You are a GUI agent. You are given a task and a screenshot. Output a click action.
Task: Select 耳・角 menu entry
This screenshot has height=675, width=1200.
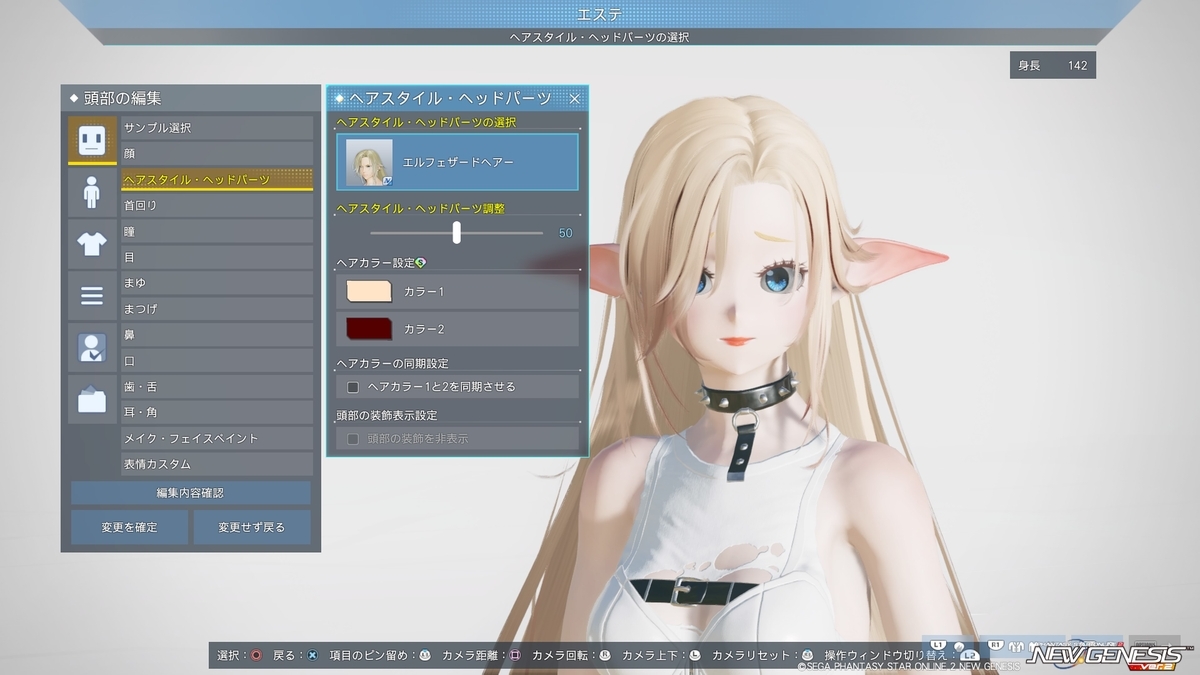[x=217, y=412]
